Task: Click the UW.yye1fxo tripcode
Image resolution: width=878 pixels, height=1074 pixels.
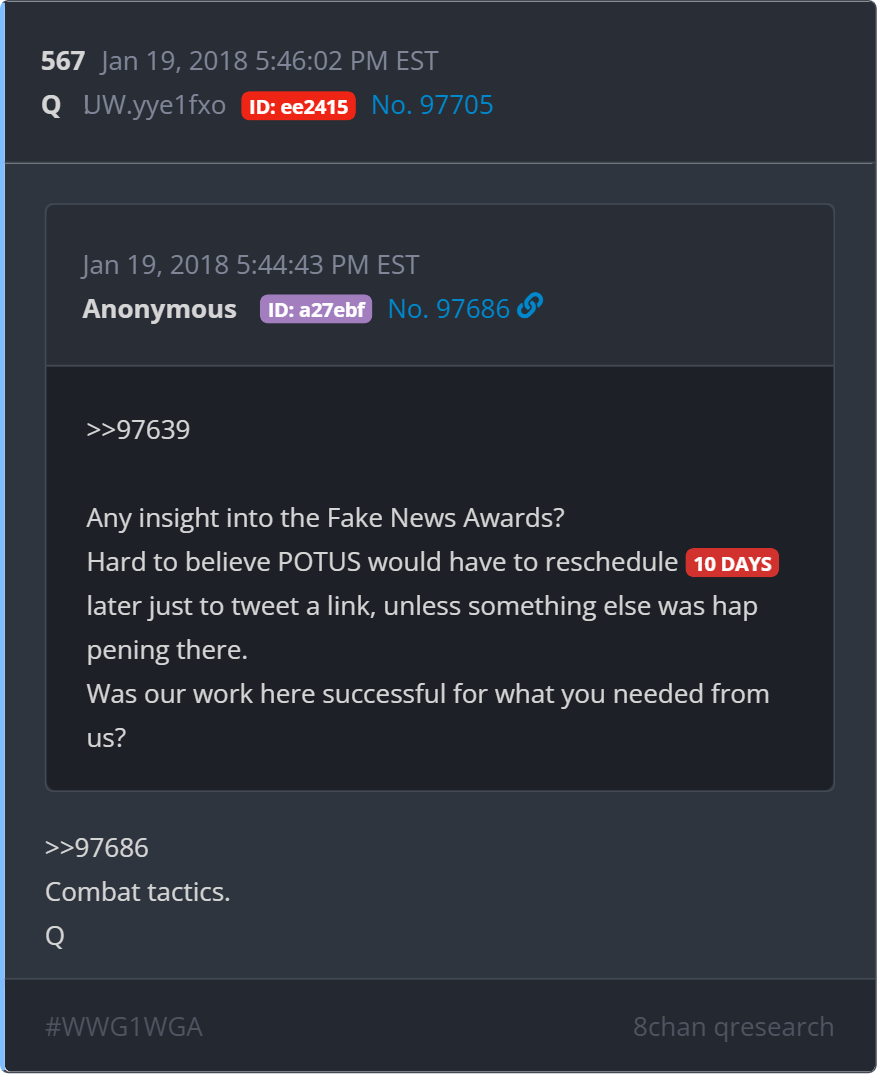Action: [x=154, y=105]
